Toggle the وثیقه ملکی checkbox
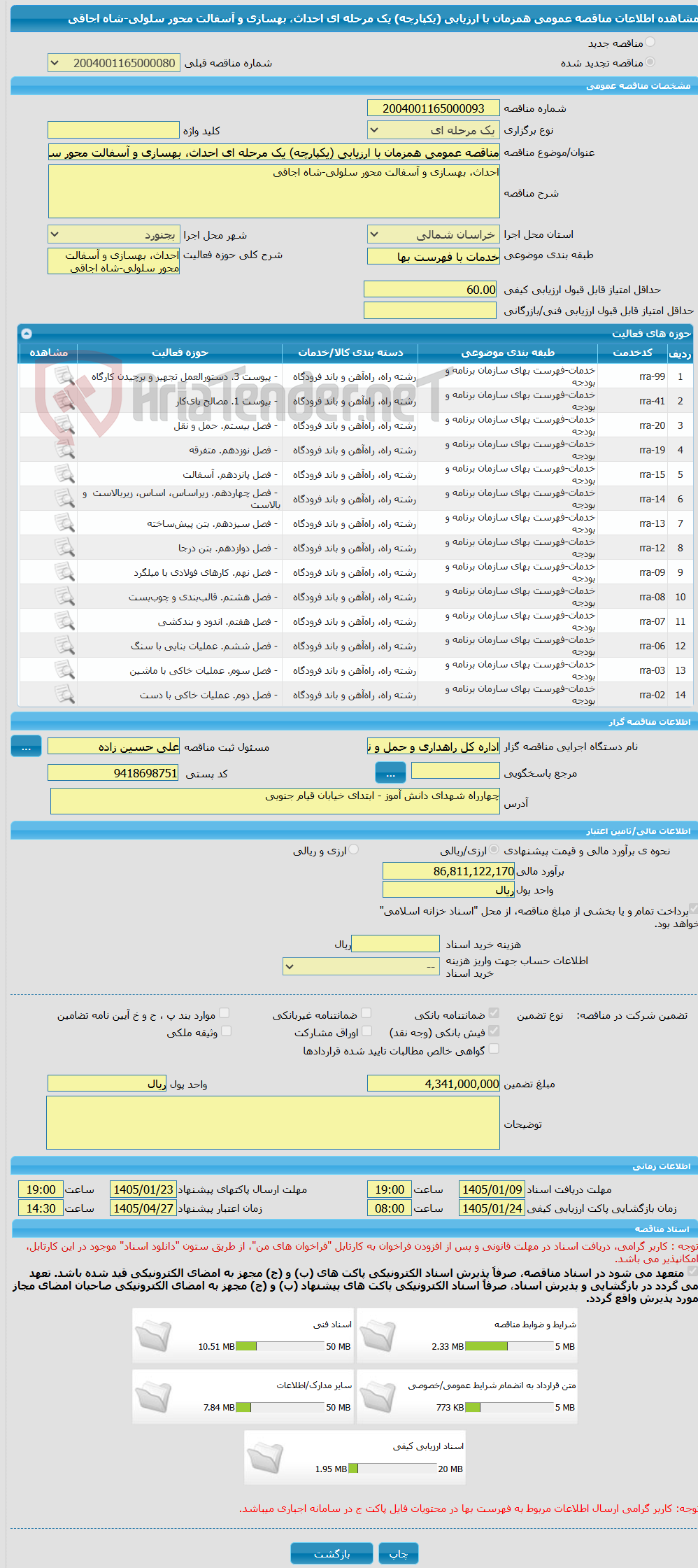The width and height of the screenshot is (698, 1568). point(226,1031)
